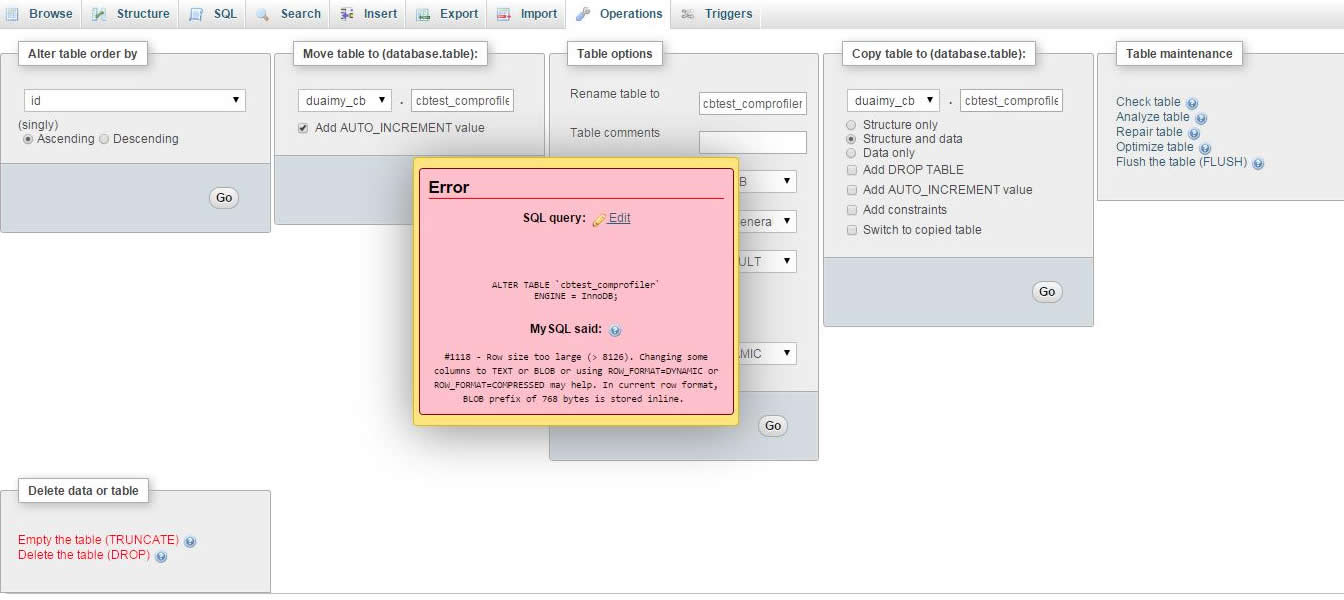The width and height of the screenshot is (1344, 600).
Task: Flush the table (FLUSH) link
Action: click(x=1181, y=162)
